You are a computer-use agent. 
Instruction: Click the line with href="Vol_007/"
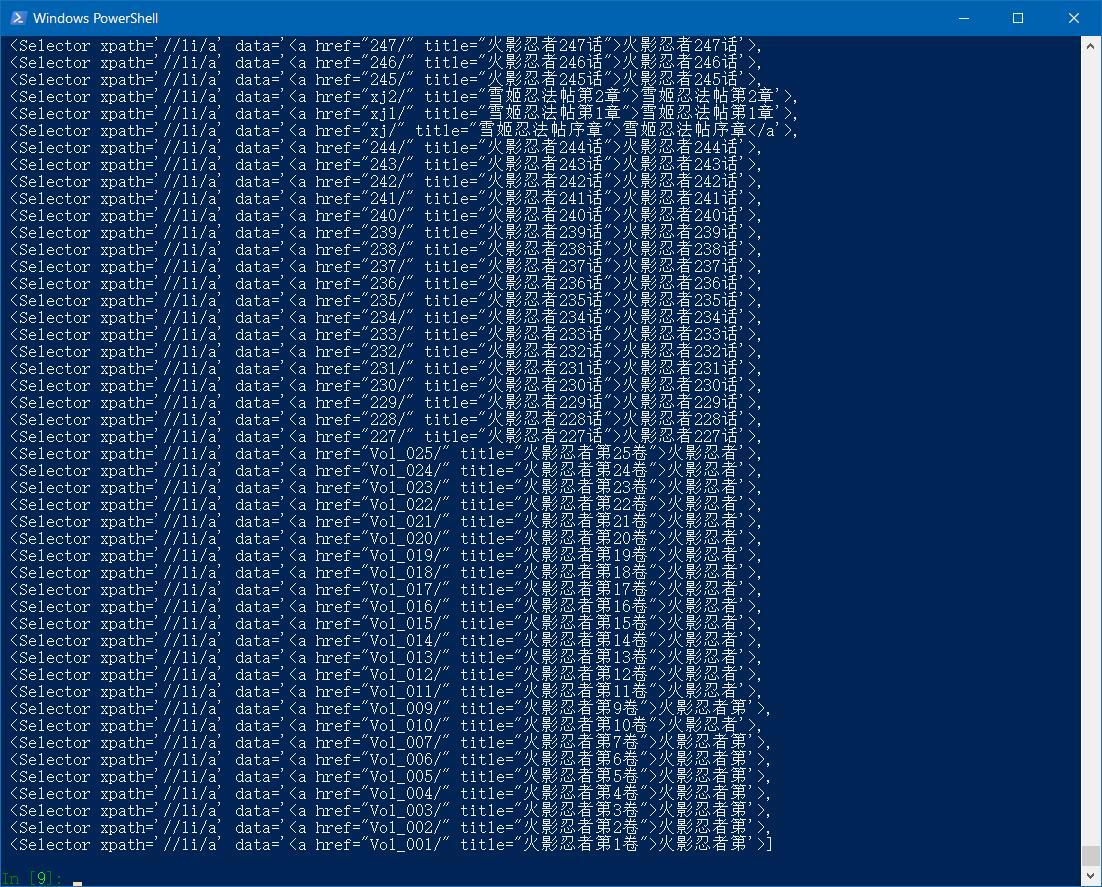coord(390,743)
